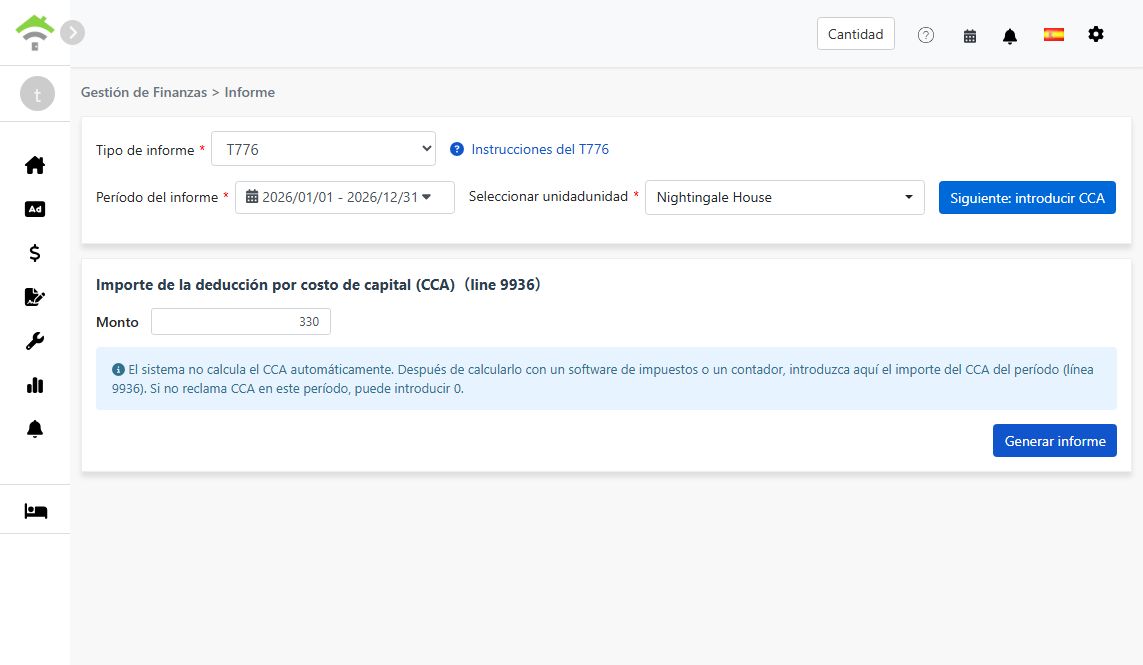The width and height of the screenshot is (1143, 665).
Task: Open the report period date picker
Action: coord(345,198)
